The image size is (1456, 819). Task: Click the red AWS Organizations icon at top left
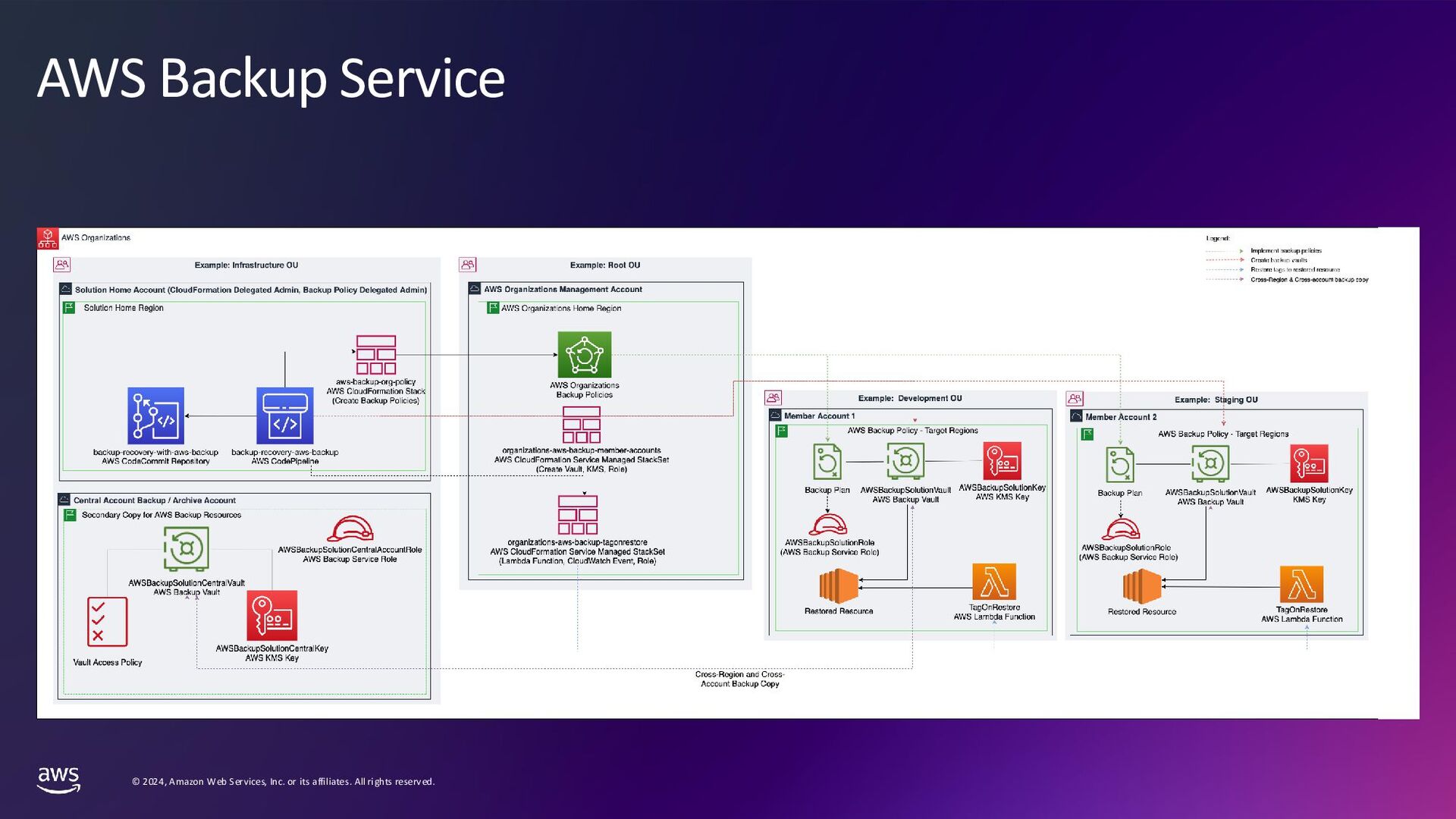(x=48, y=238)
